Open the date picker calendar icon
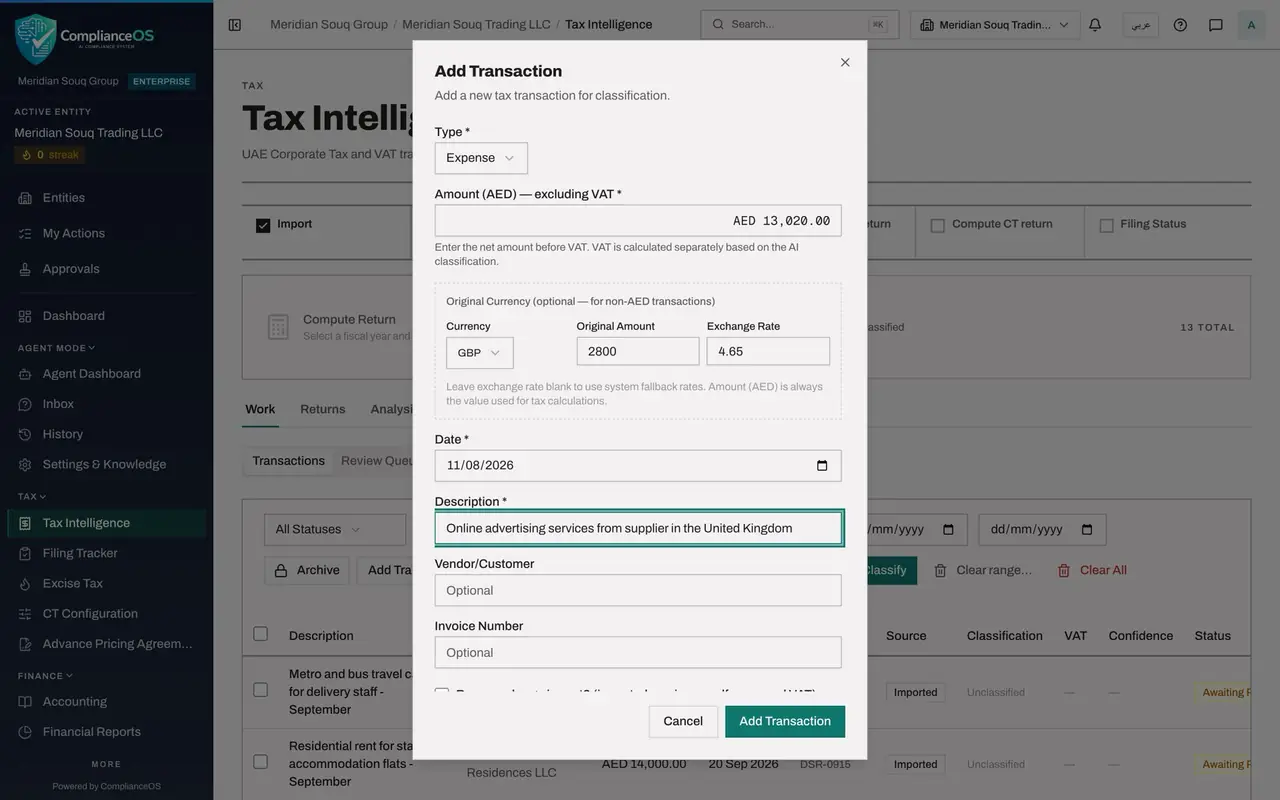The image size is (1280, 800). pos(822,465)
